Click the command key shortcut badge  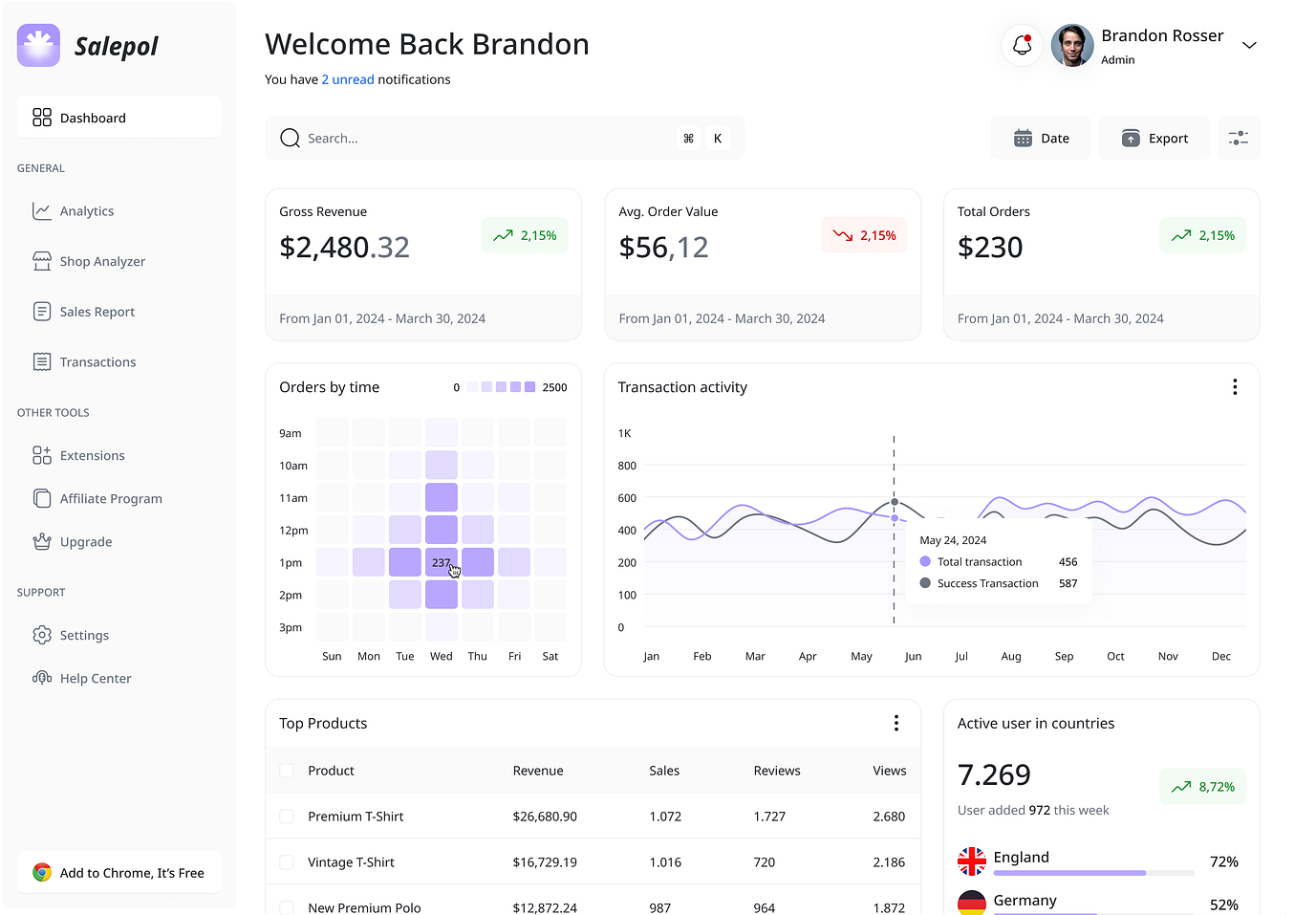click(688, 139)
